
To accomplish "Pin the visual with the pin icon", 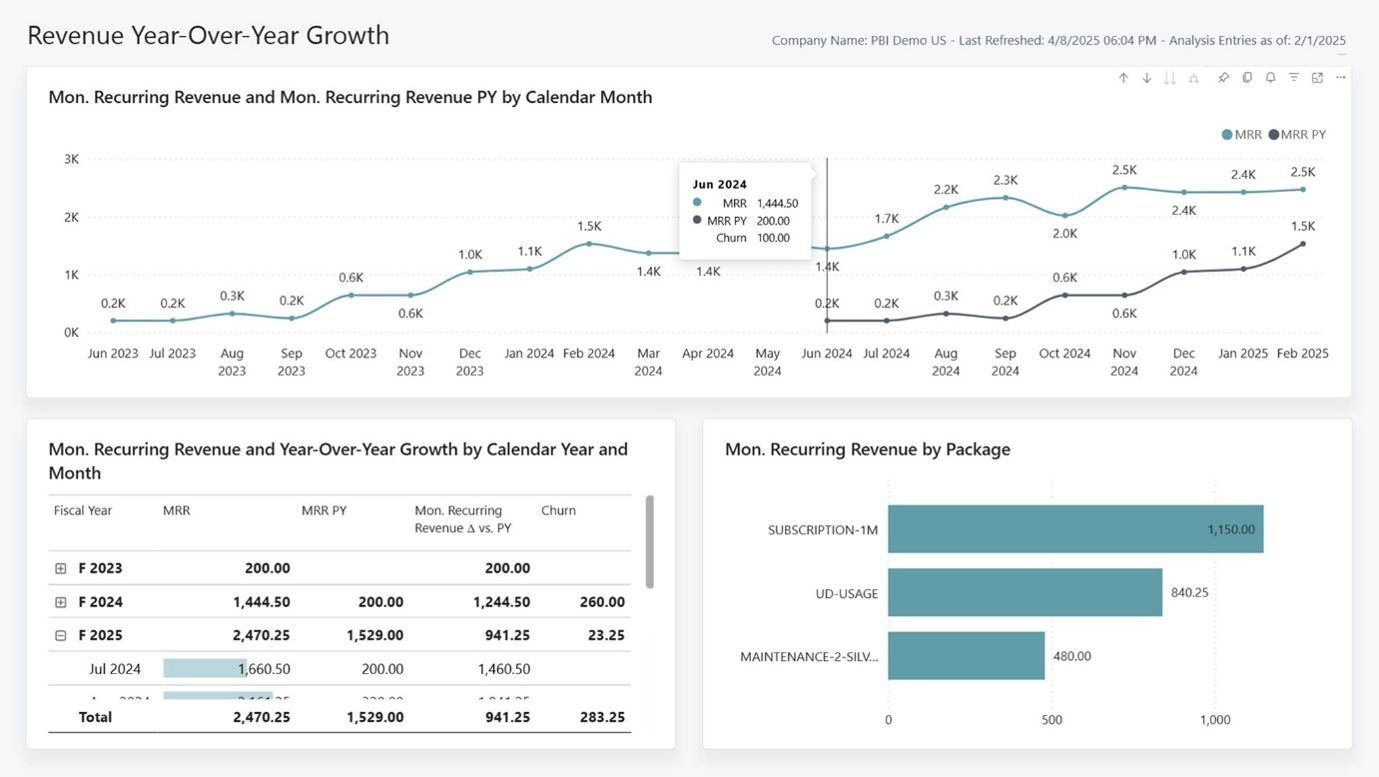I will pyautogui.click(x=1223, y=78).
